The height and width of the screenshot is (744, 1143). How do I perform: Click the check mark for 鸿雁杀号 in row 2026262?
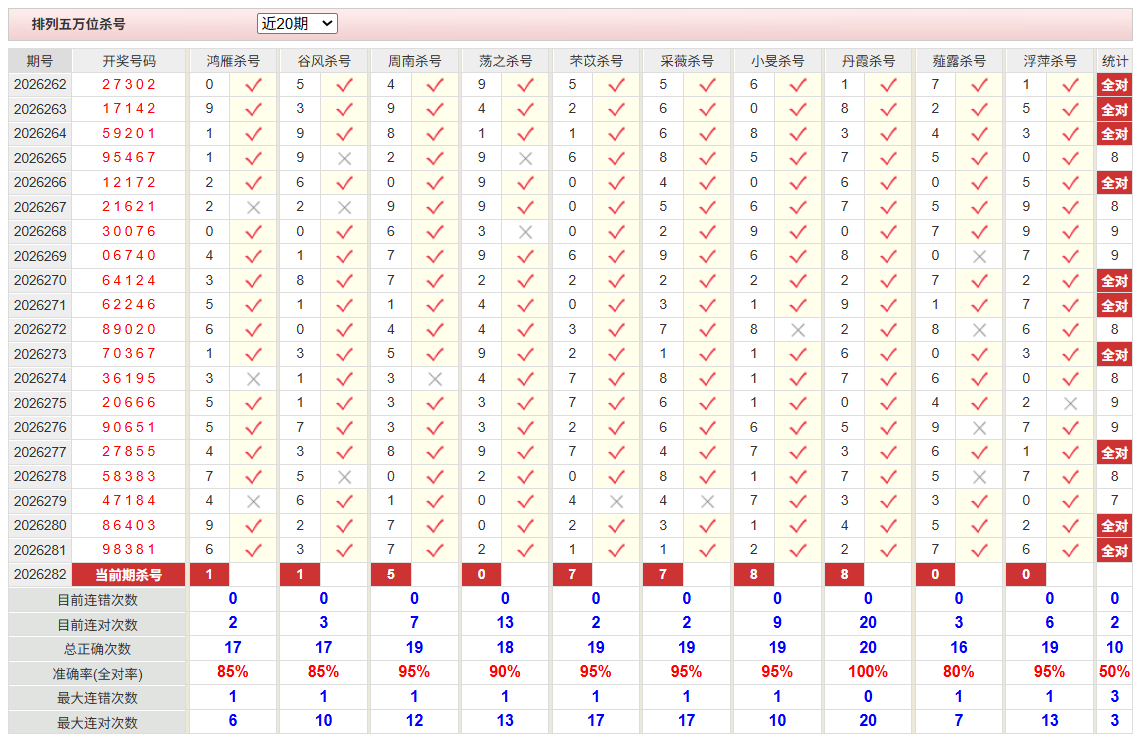pyautogui.click(x=254, y=85)
